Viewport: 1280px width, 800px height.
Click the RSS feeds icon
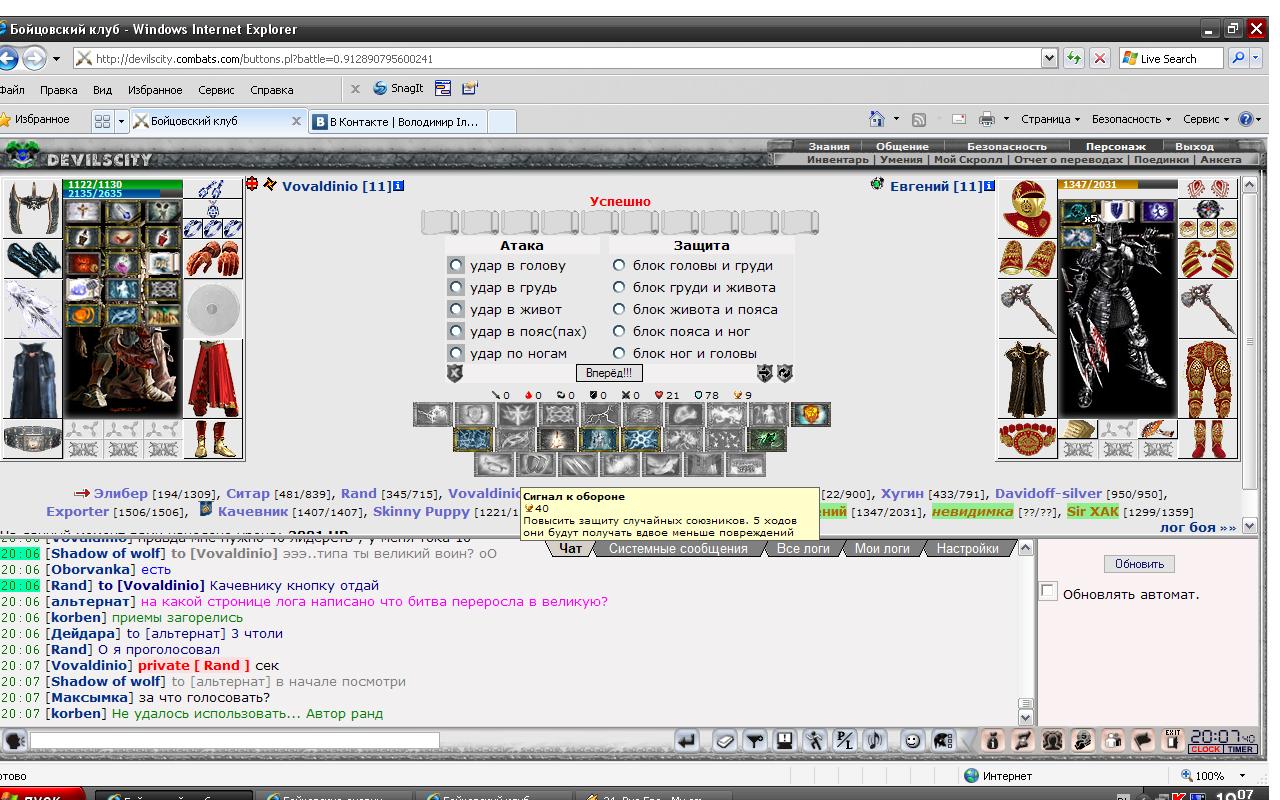coord(919,119)
